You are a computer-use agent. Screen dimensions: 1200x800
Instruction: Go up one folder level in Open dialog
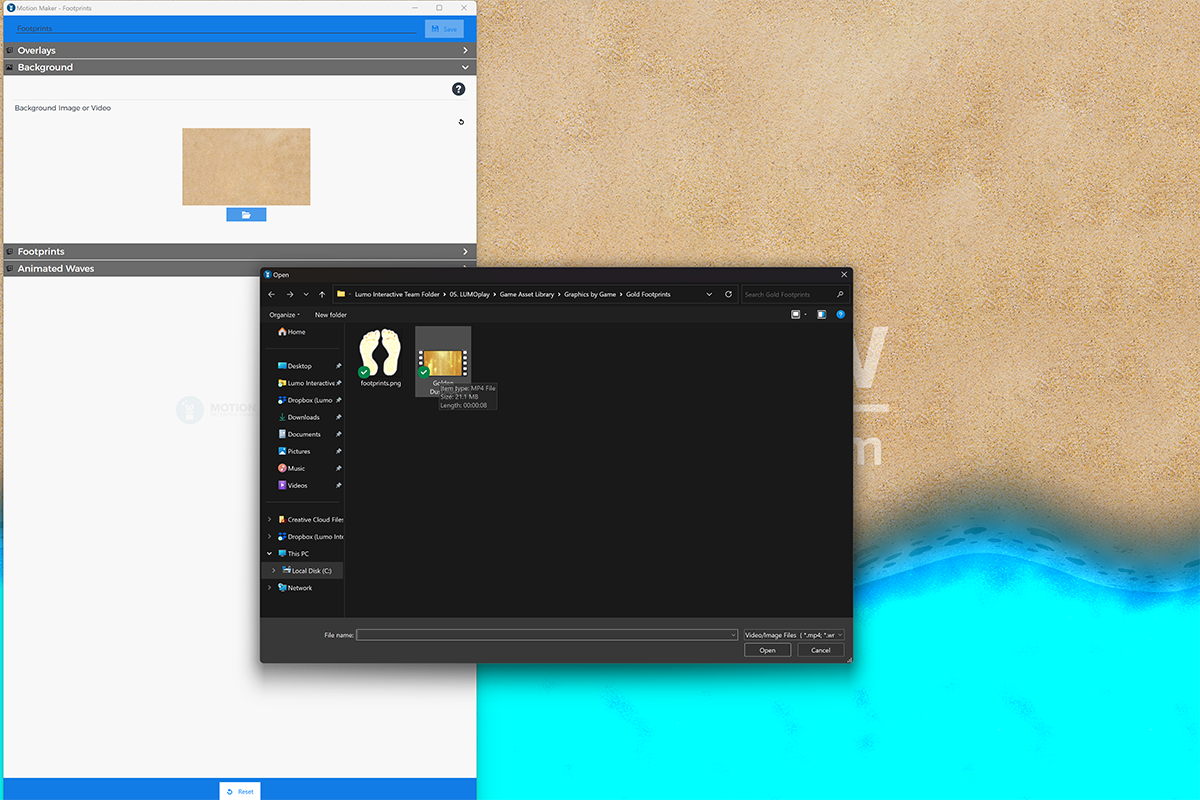[322, 294]
